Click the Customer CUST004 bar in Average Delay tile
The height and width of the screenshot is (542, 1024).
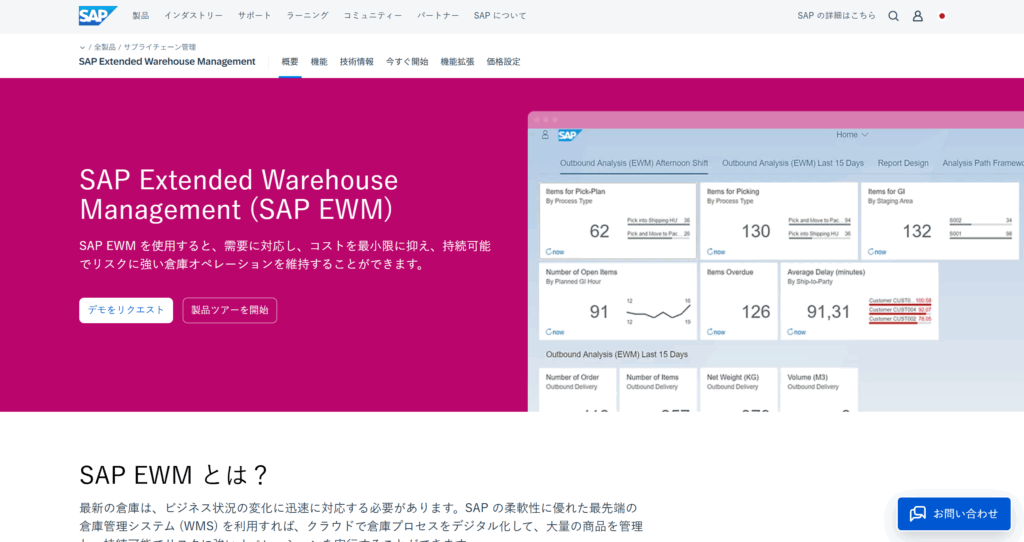click(x=900, y=310)
